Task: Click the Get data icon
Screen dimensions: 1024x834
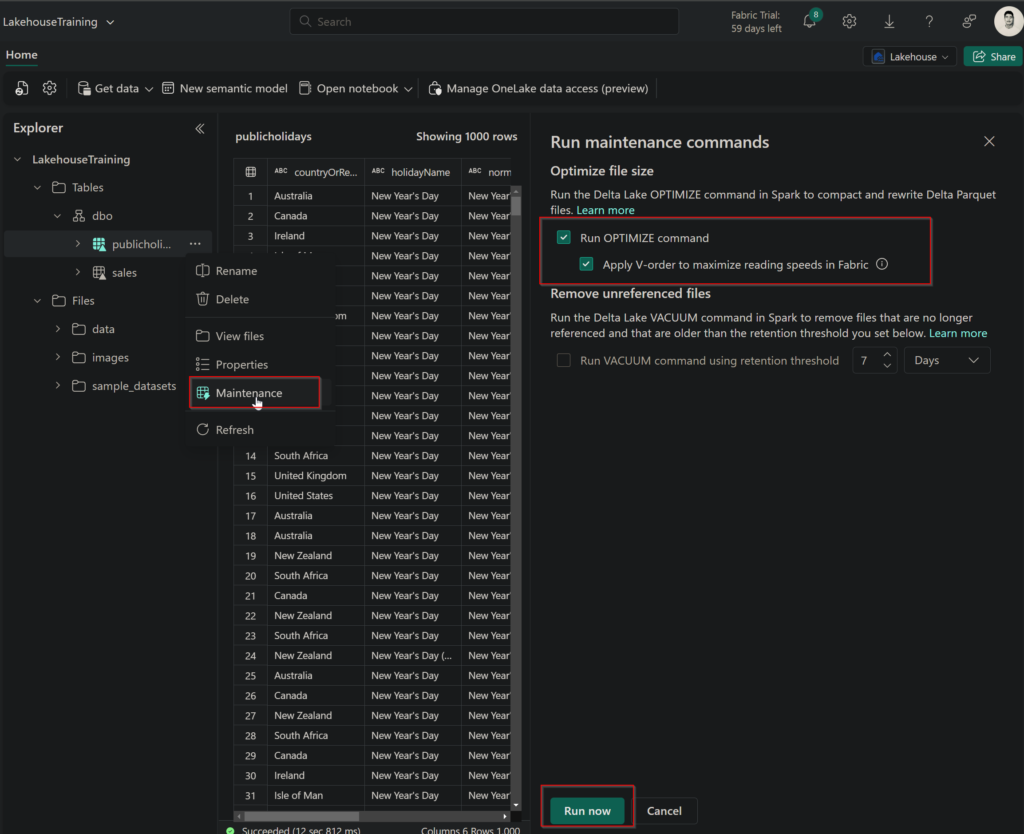Action: (84, 88)
